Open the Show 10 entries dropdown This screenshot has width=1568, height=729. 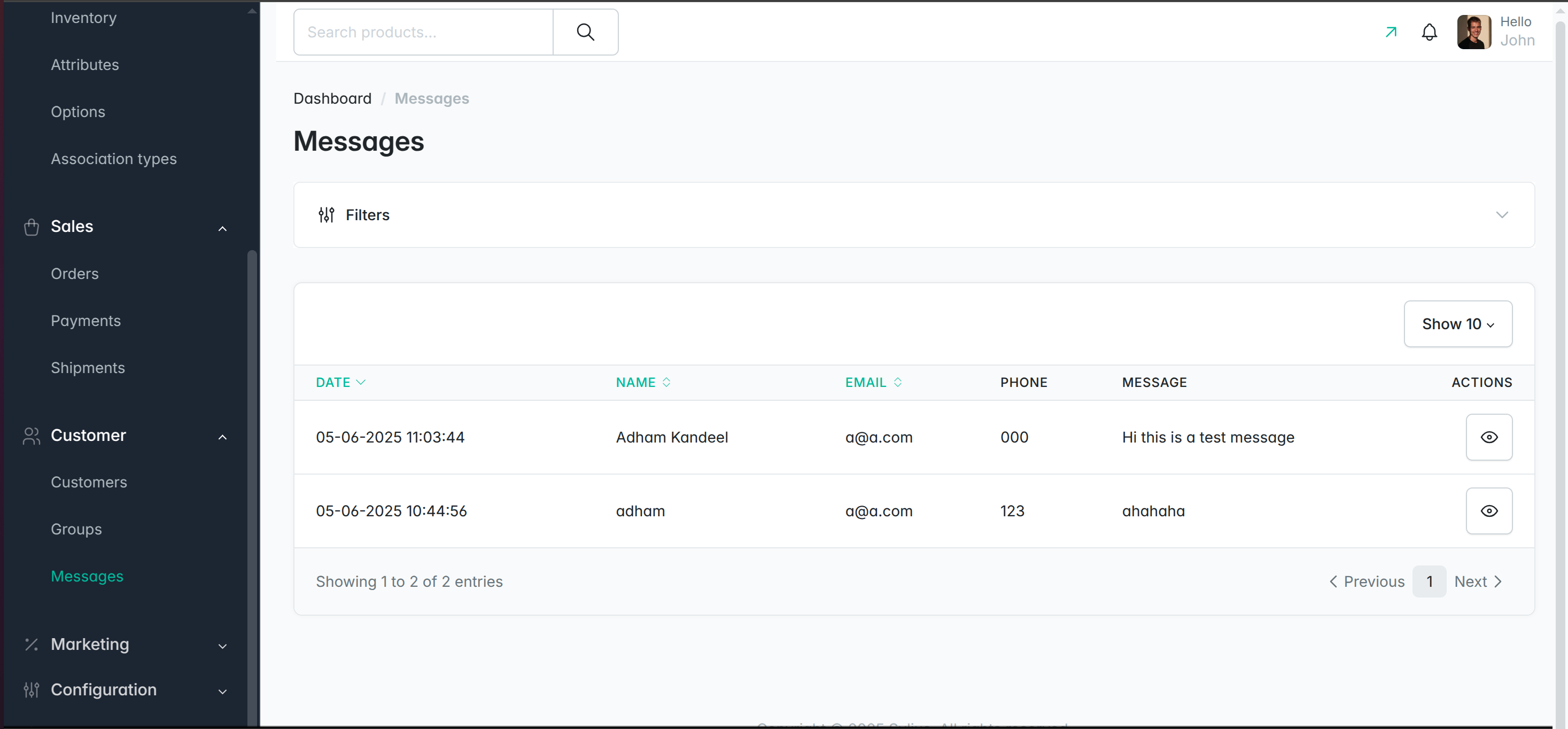[1457, 324]
